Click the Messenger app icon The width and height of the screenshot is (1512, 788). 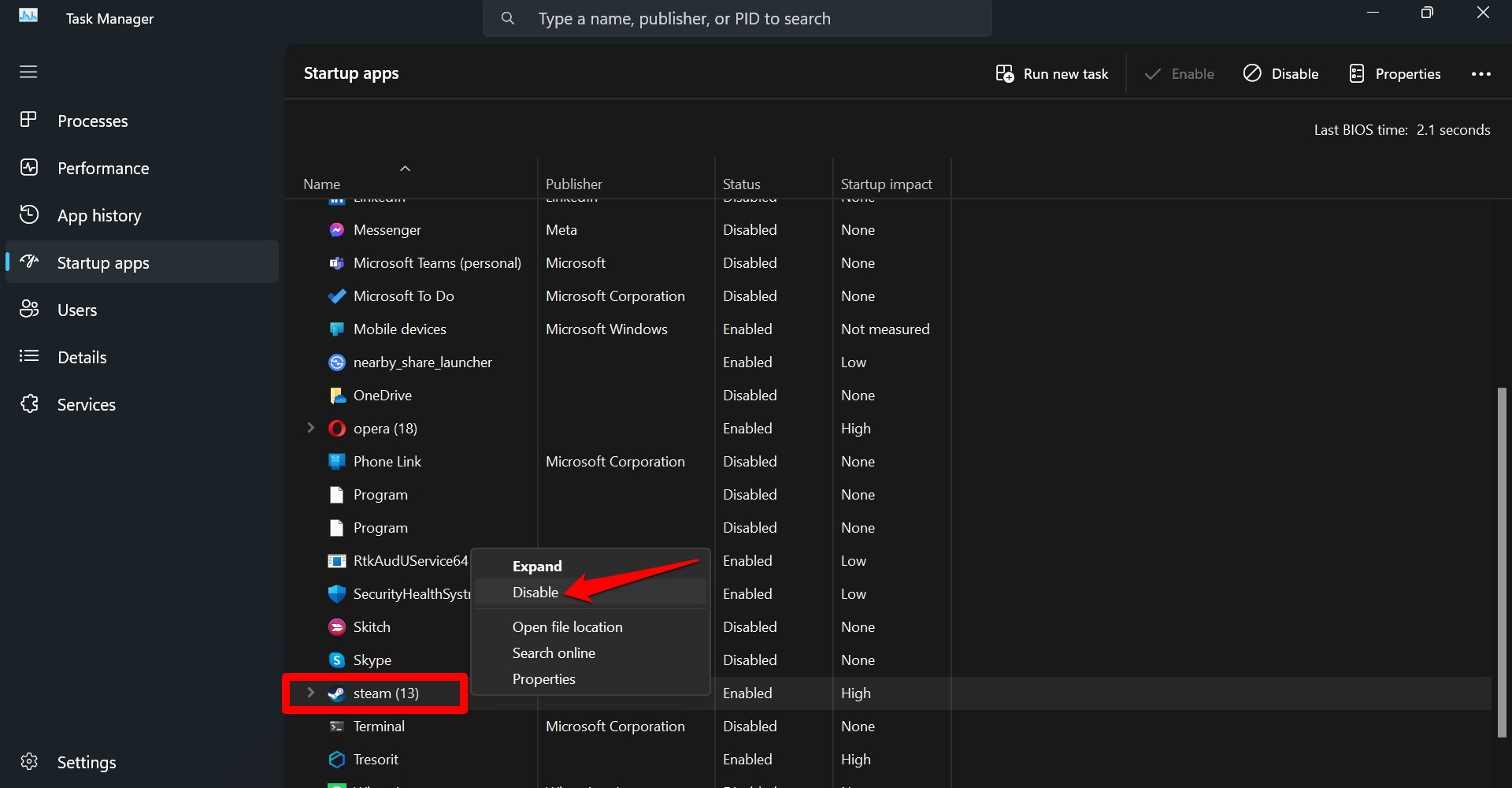336,230
